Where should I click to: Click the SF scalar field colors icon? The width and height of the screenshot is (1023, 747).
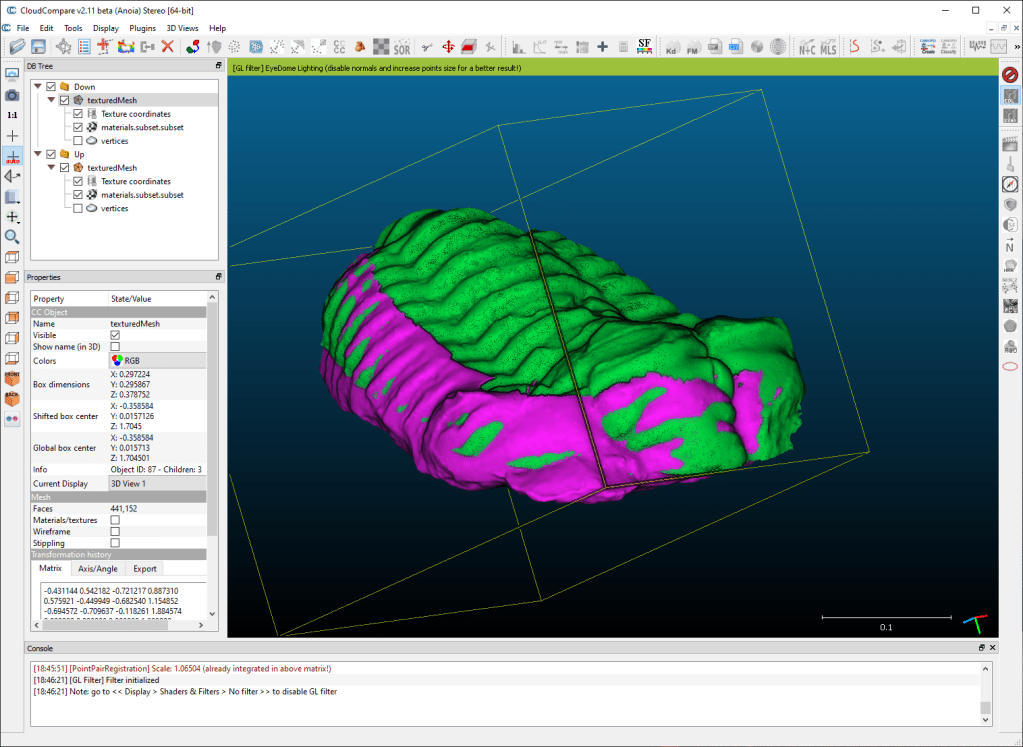point(644,47)
